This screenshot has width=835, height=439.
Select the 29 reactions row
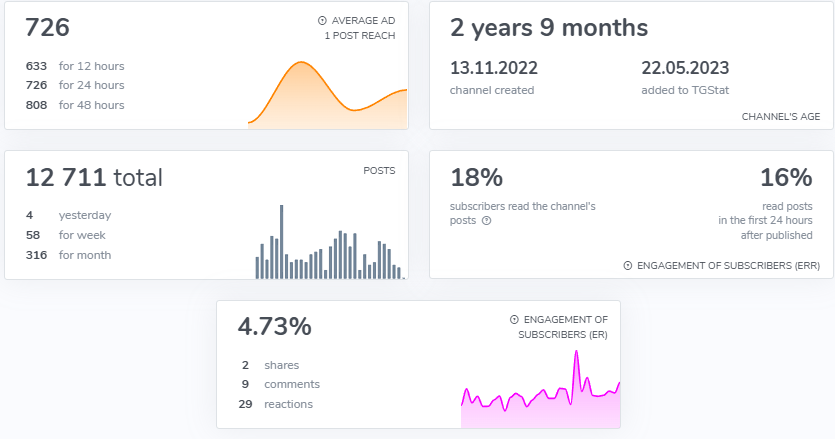(x=276, y=404)
